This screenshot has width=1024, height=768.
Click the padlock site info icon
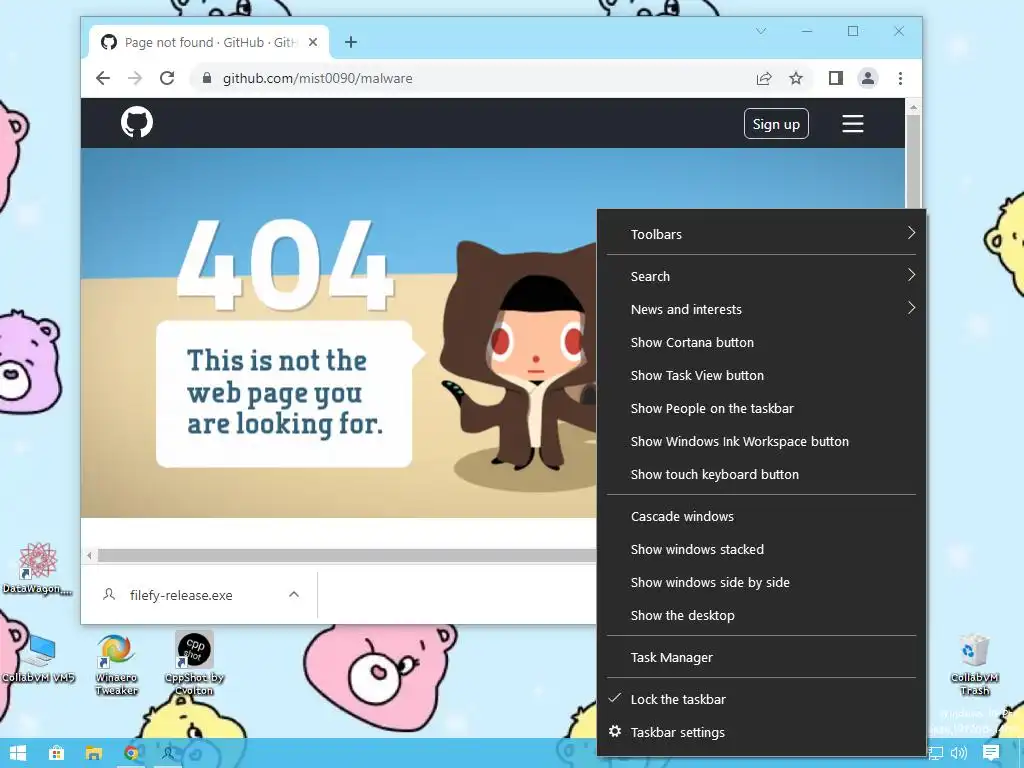click(x=207, y=78)
